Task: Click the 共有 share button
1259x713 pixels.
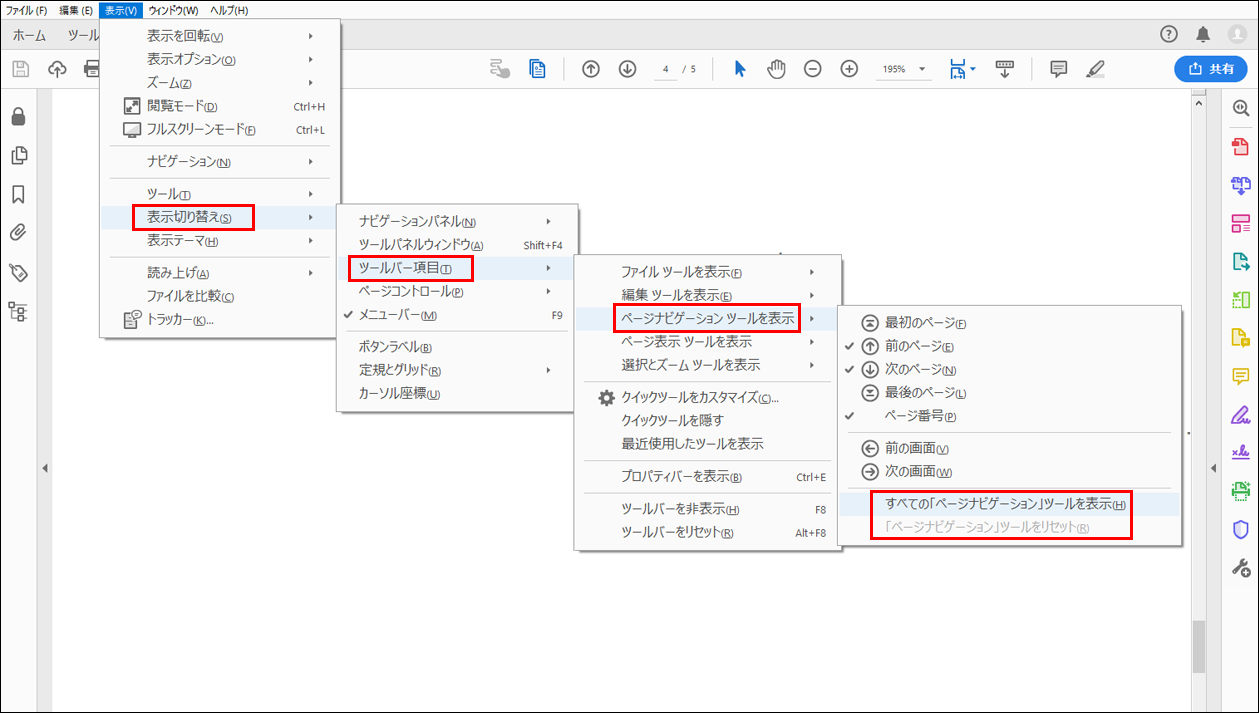Action: (1211, 69)
